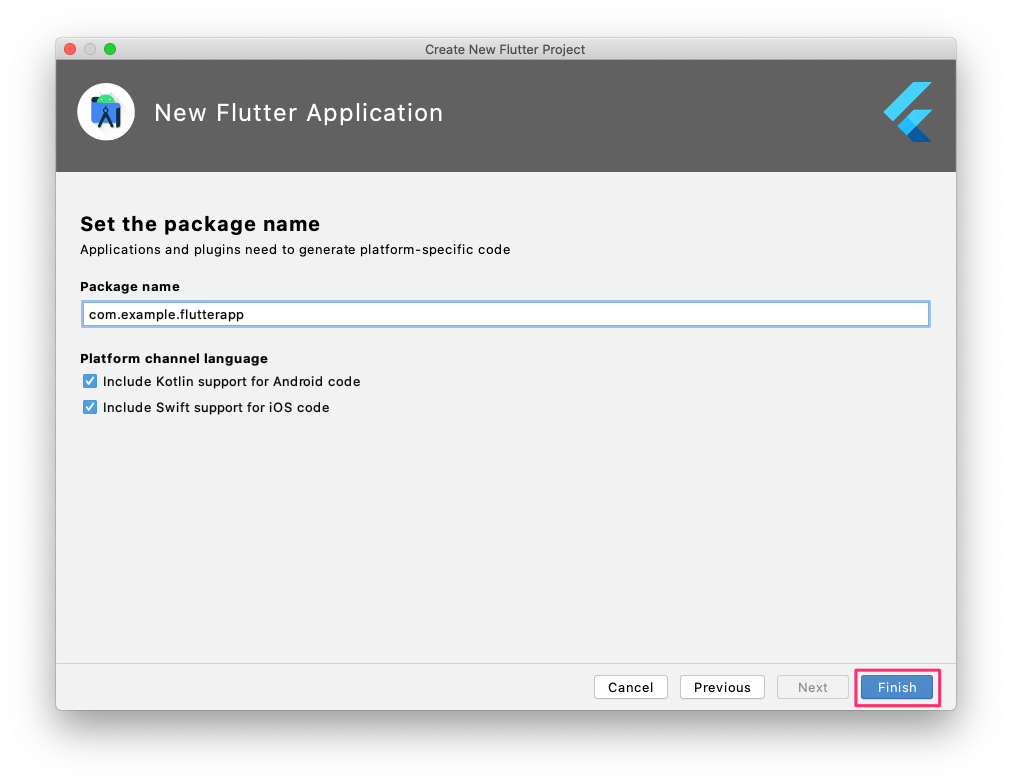
Task: Click the 'New Flutter Application' title text
Action: point(299,112)
